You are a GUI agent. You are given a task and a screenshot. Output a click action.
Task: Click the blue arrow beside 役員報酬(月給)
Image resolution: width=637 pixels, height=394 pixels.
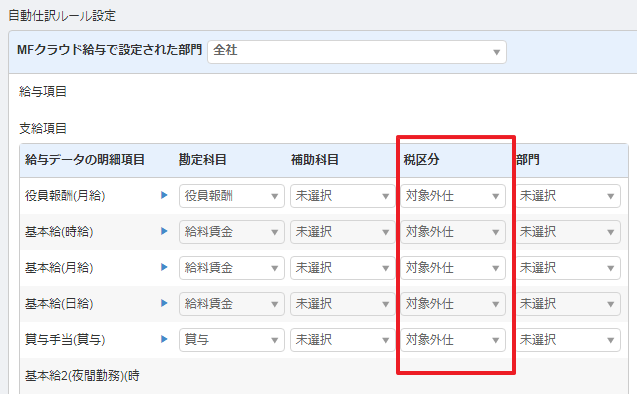pos(164,195)
